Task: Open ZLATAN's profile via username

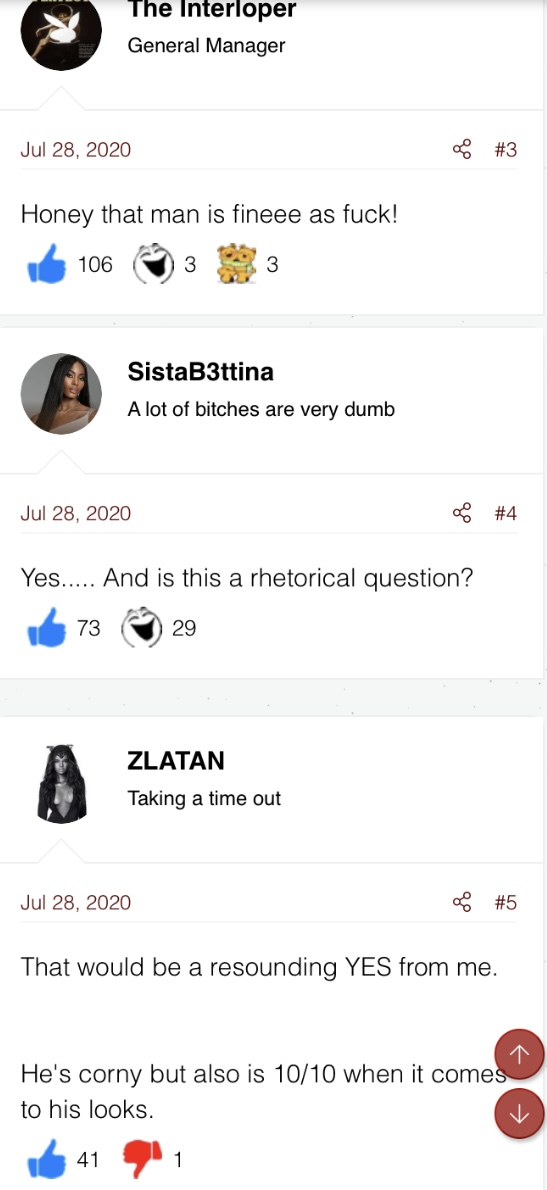Action: click(176, 760)
